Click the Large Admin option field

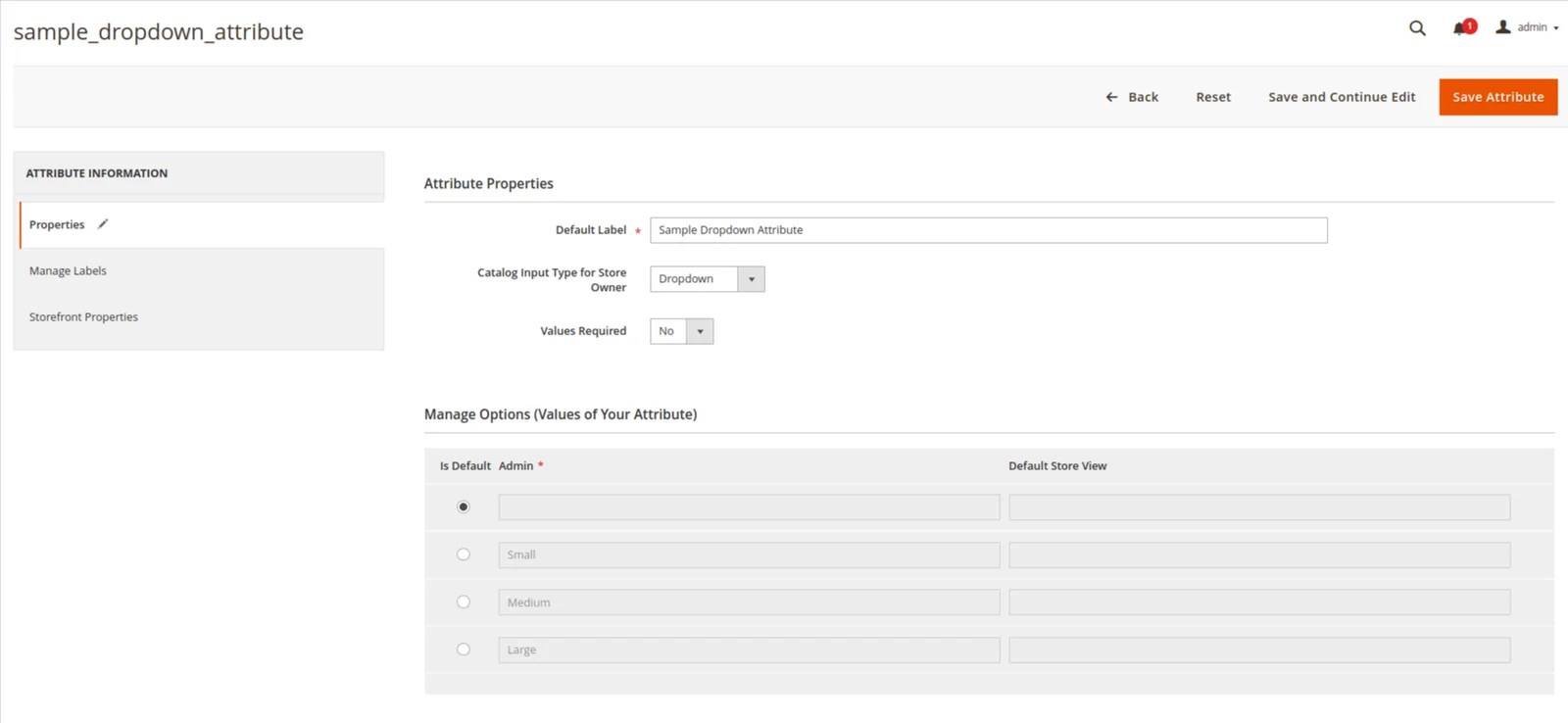pyautogui.click(x=749, y=650)
